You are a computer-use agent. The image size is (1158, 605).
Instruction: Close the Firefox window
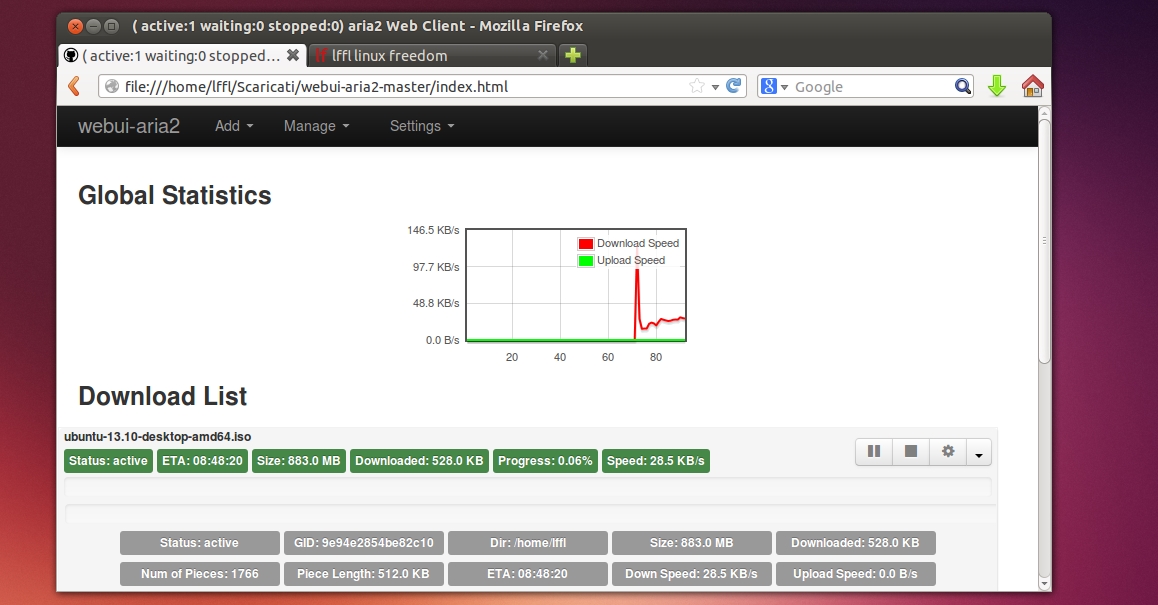pyautogui.click(x=75, y=27)
